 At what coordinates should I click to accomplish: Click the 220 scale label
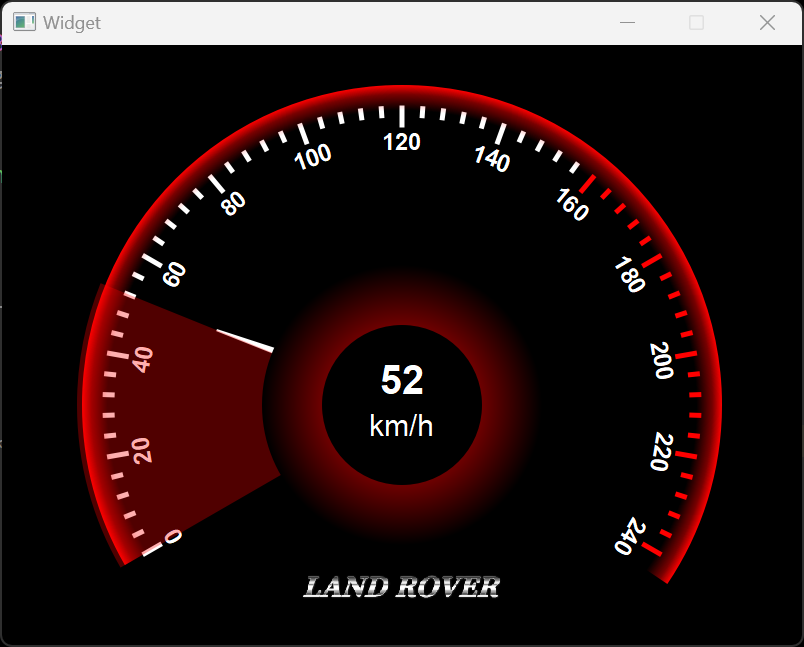click(x=661, y=452)
